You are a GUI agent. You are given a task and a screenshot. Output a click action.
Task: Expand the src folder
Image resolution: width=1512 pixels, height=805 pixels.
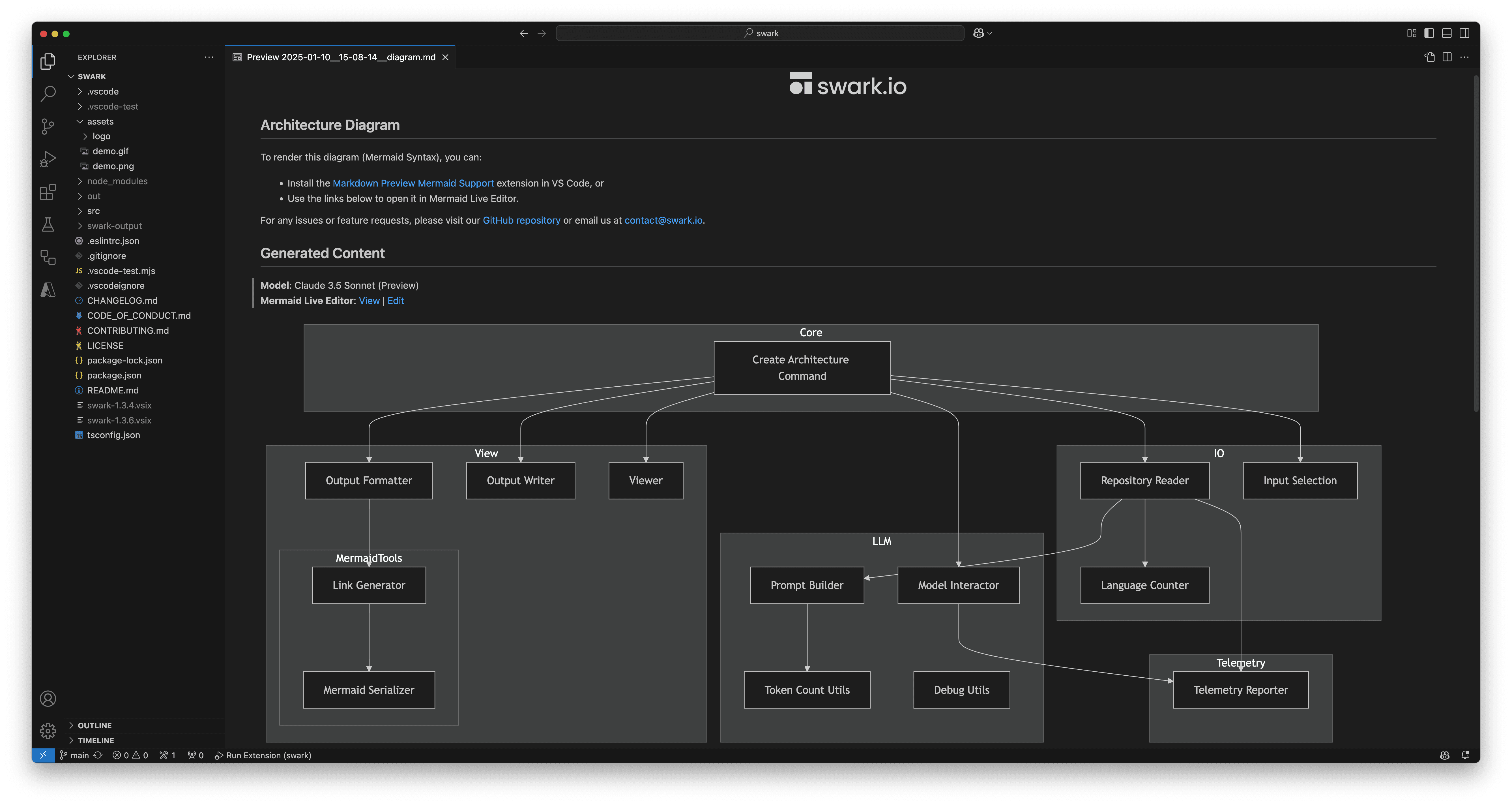(x=93, y=211)
